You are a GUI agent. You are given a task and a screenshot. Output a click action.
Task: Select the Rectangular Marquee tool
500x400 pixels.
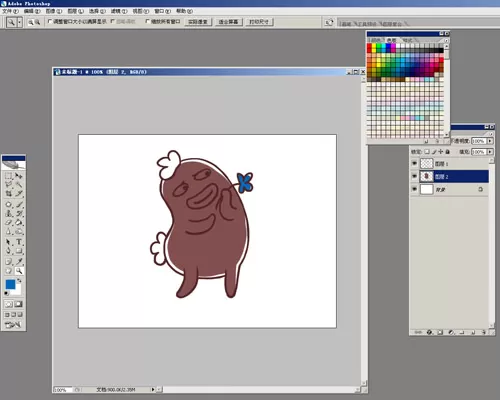(8, 176)
